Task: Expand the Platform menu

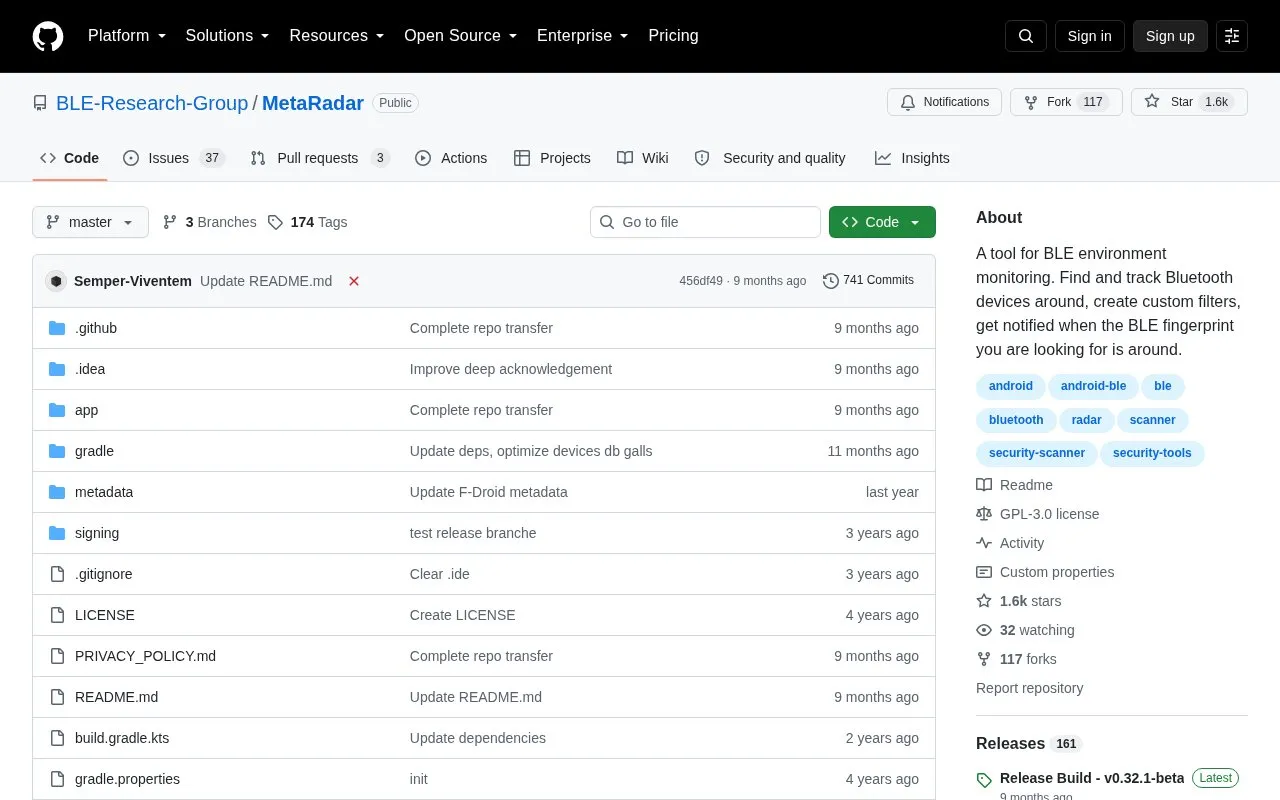Action: click(x=129, y=36)
